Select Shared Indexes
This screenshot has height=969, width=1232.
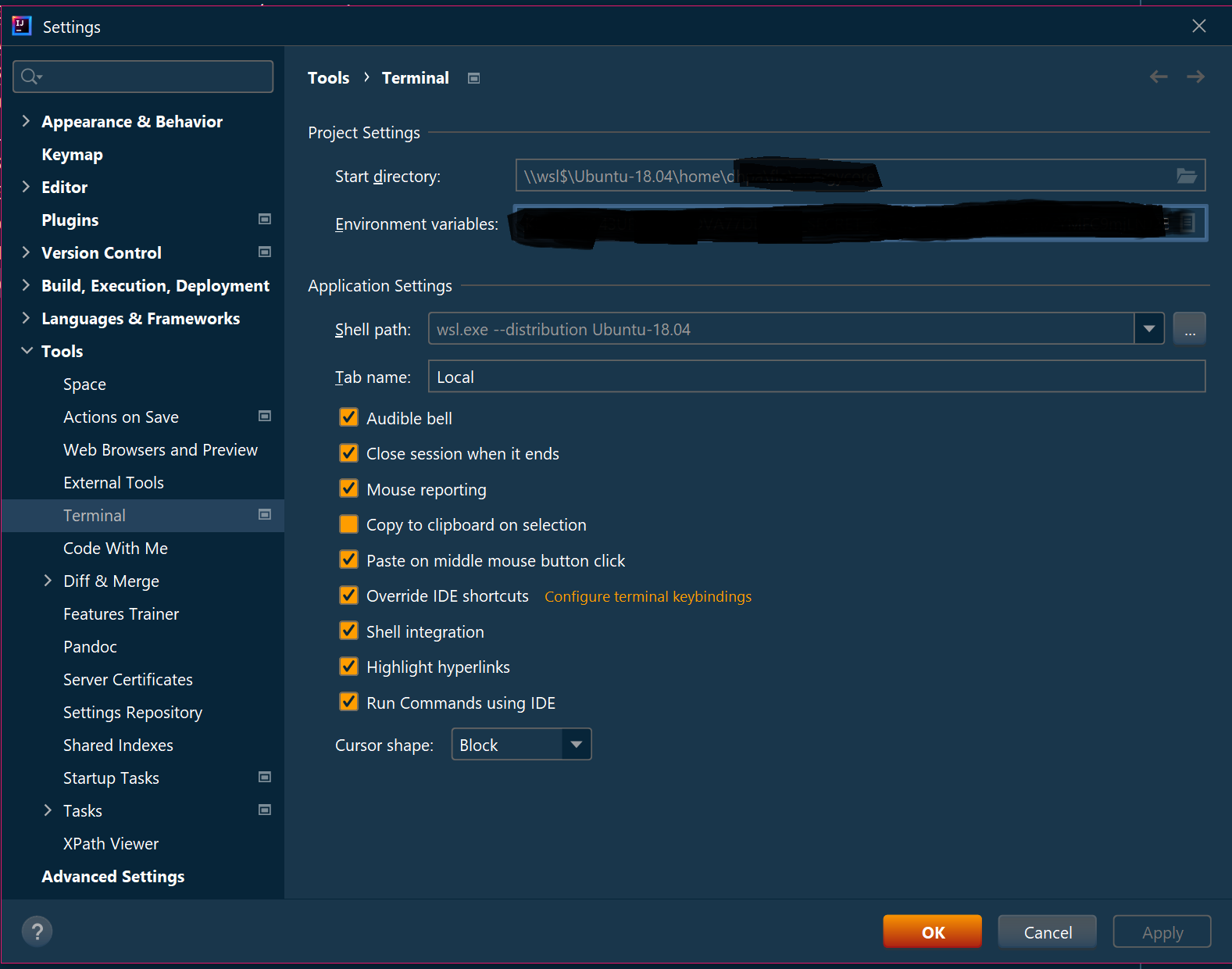click(118, 746)
